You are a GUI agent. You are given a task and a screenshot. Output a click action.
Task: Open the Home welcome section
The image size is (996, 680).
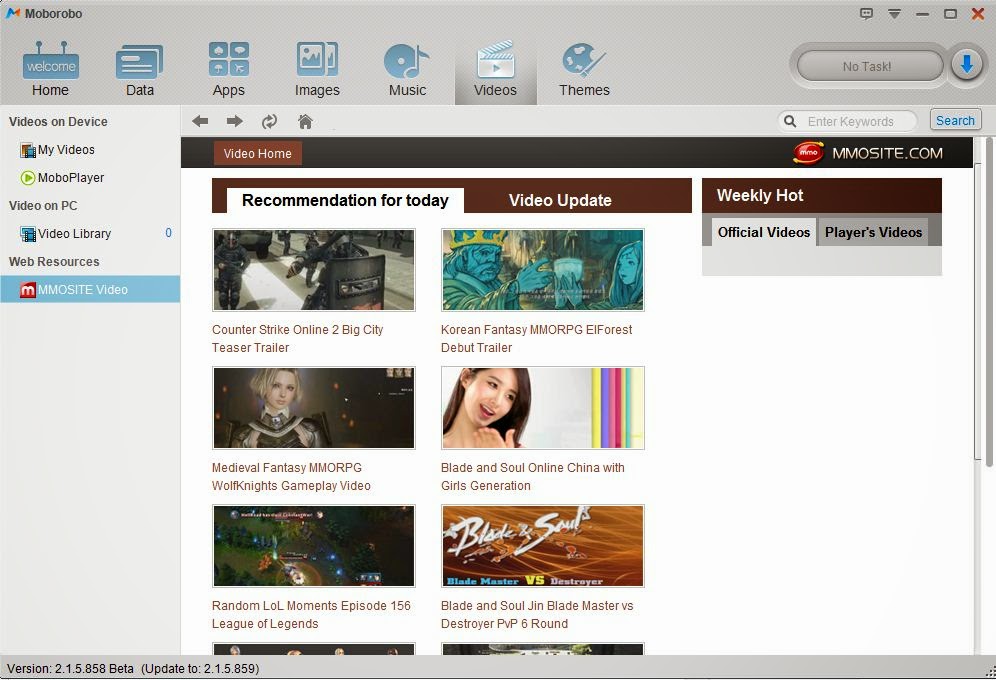click(50, 69)
